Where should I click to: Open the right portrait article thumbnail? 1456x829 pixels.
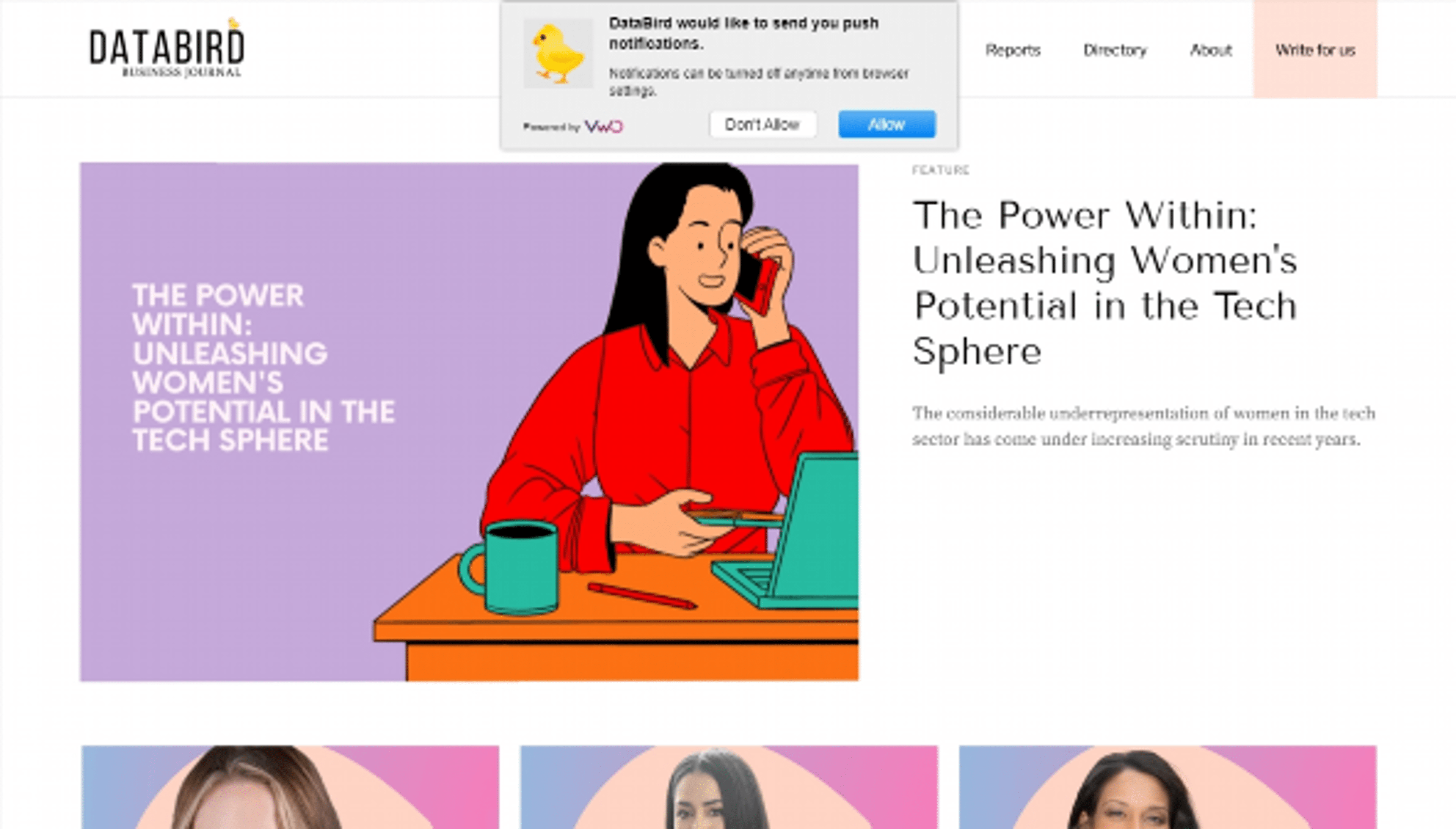tap(1167, 787)
